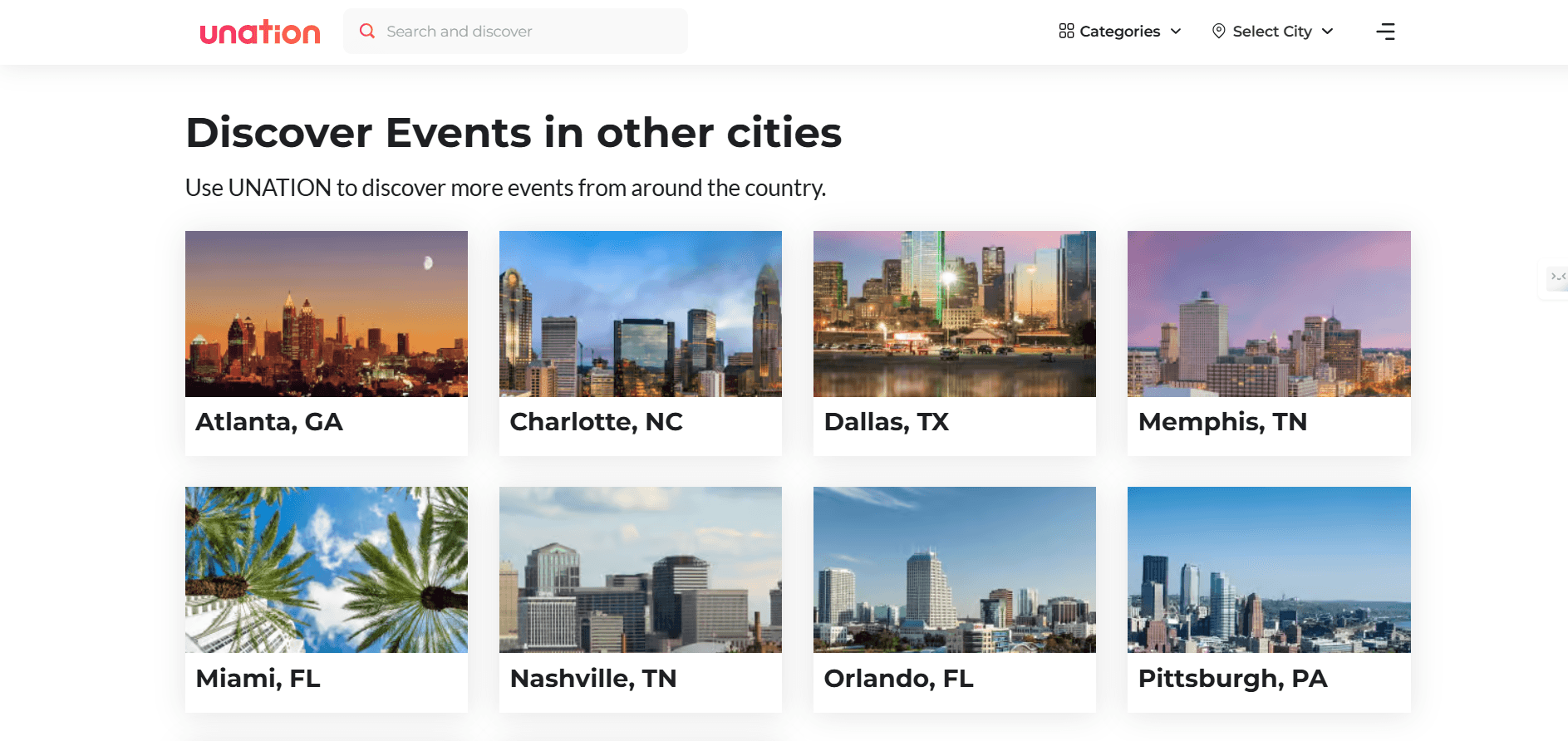This screenshot has height=741, width=1568.
Task: Expand the Categories dropdown
Action: (1119, 32)
